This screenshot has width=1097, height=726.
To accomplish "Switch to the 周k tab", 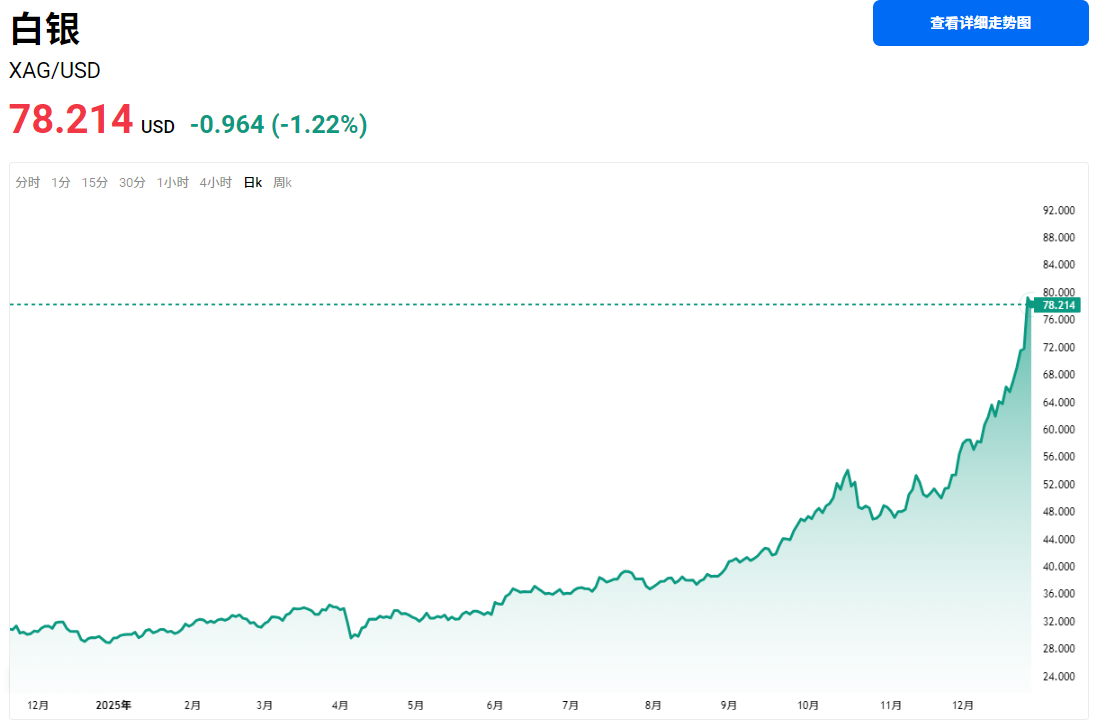I will pyautogui.click(x=281, y=182).
